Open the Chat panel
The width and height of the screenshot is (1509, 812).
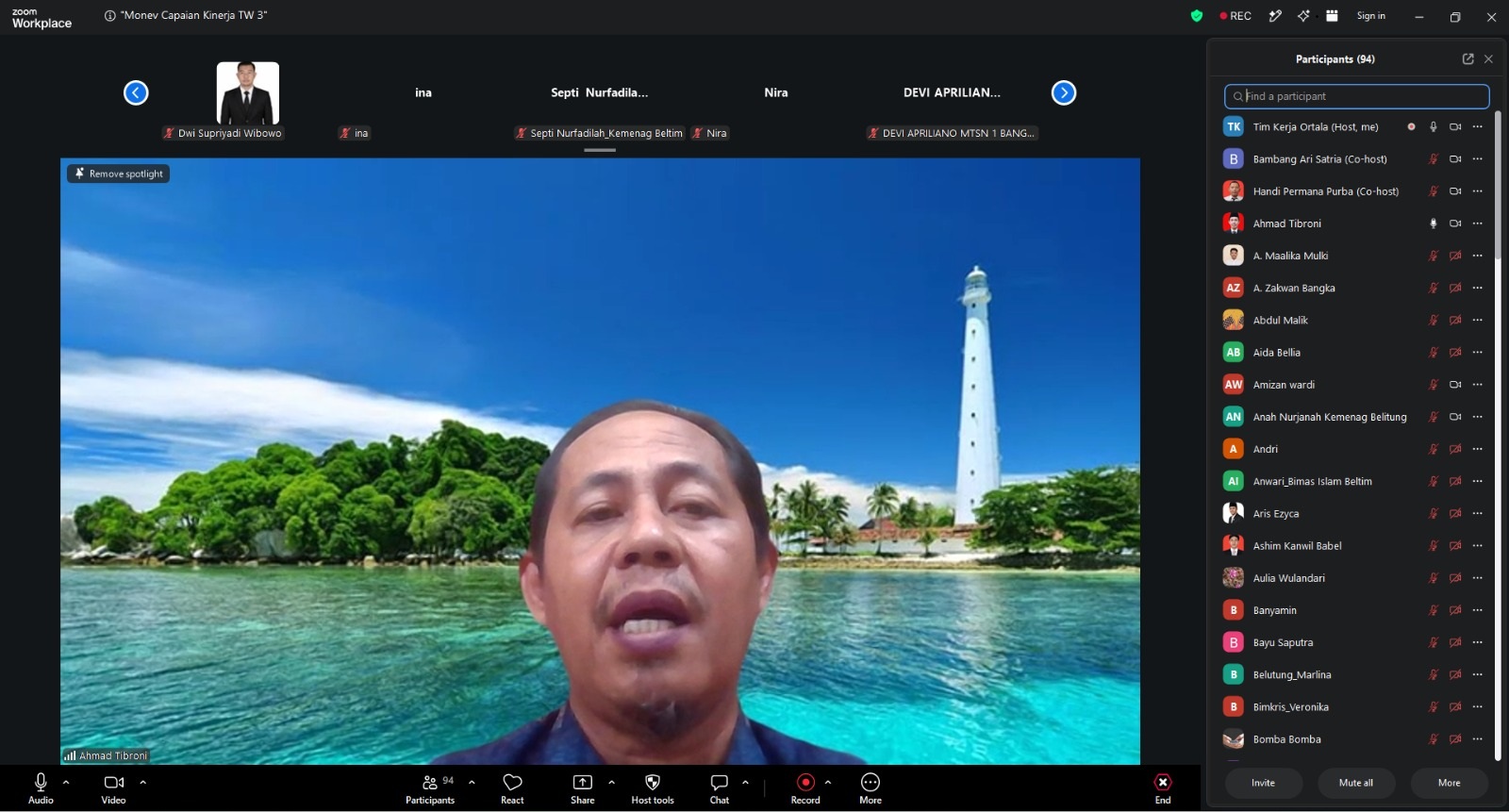720,788
